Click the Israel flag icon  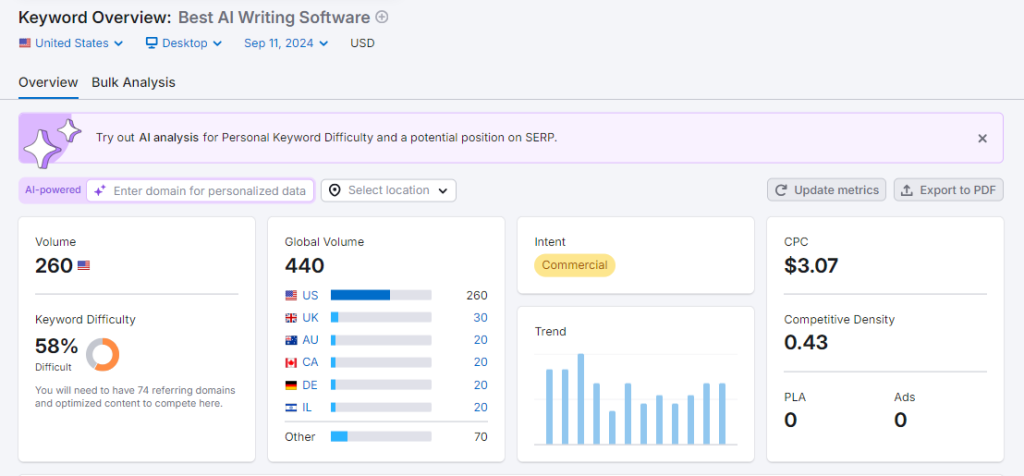tap(291, 407)
